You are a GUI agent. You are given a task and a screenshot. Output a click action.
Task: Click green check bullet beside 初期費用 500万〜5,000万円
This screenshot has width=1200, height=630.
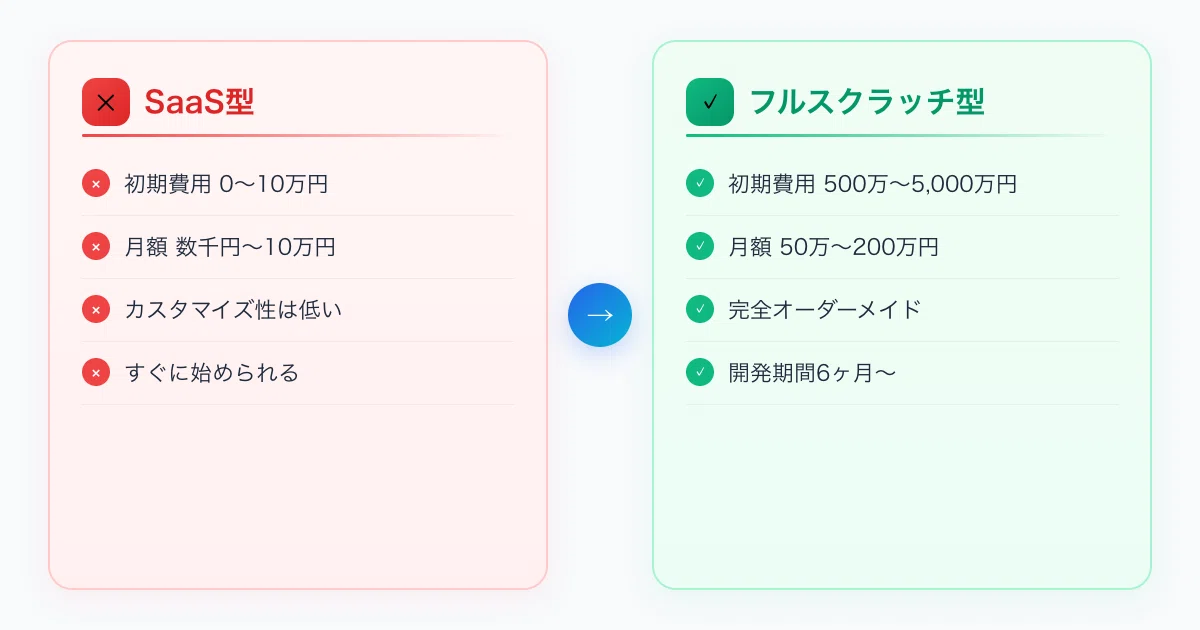point(700,184)
